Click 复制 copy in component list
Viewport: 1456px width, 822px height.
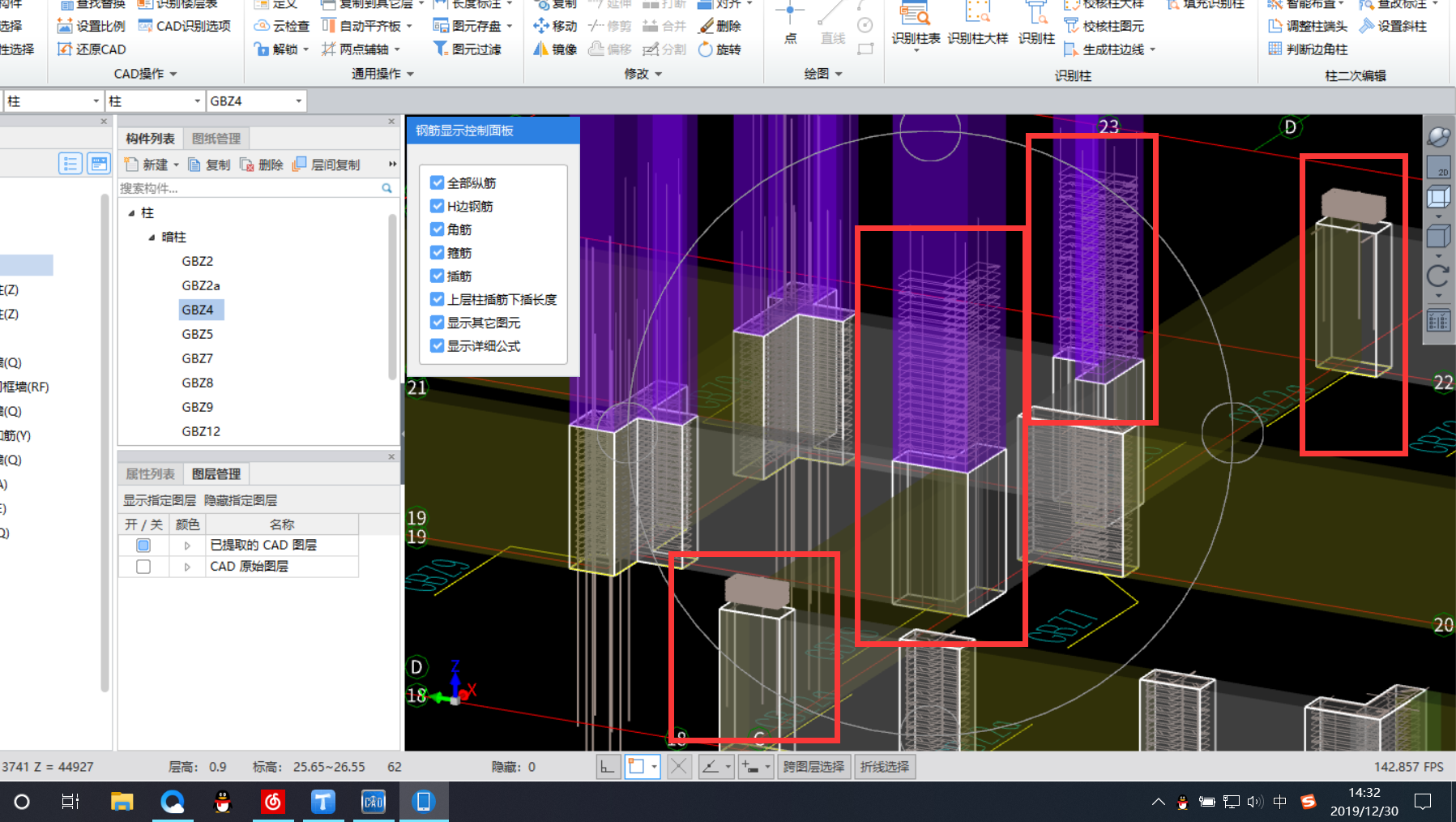click(209, 165)
